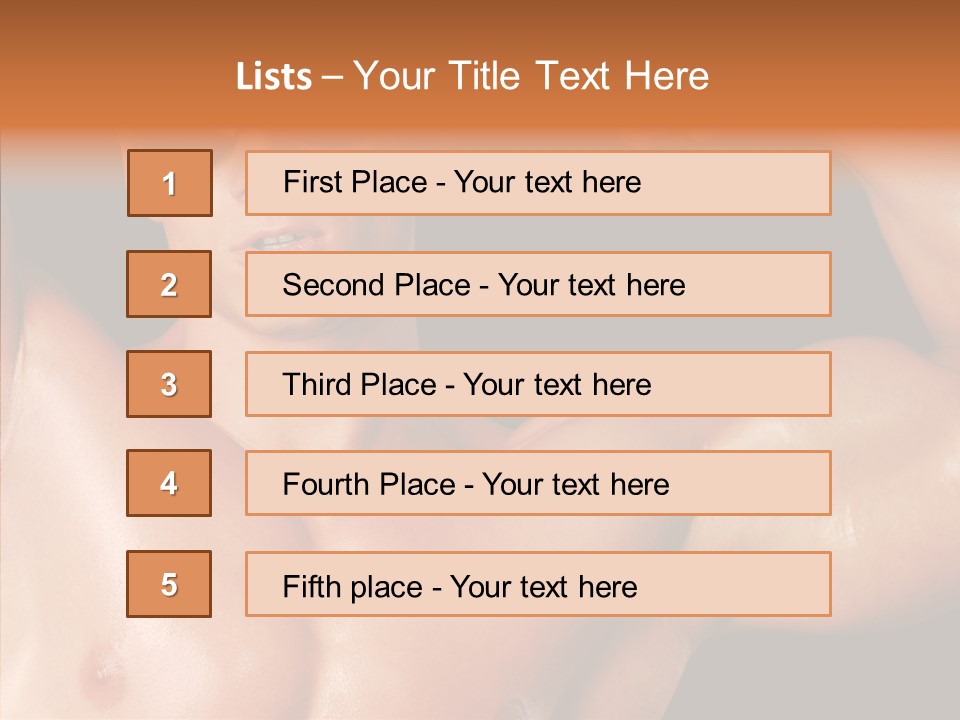
Task: Click 'Your text here' in Third Place row
Action: (557, 385)
